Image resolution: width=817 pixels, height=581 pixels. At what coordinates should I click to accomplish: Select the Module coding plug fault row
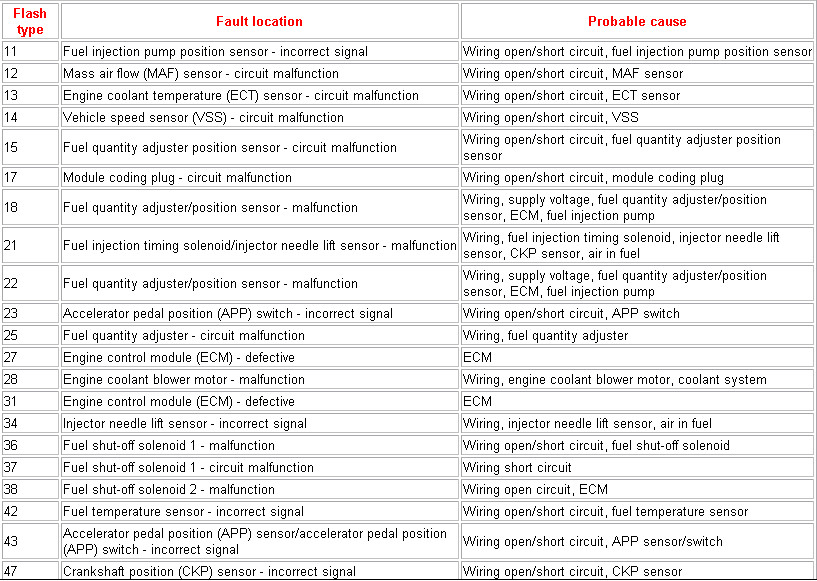point(178,177)
